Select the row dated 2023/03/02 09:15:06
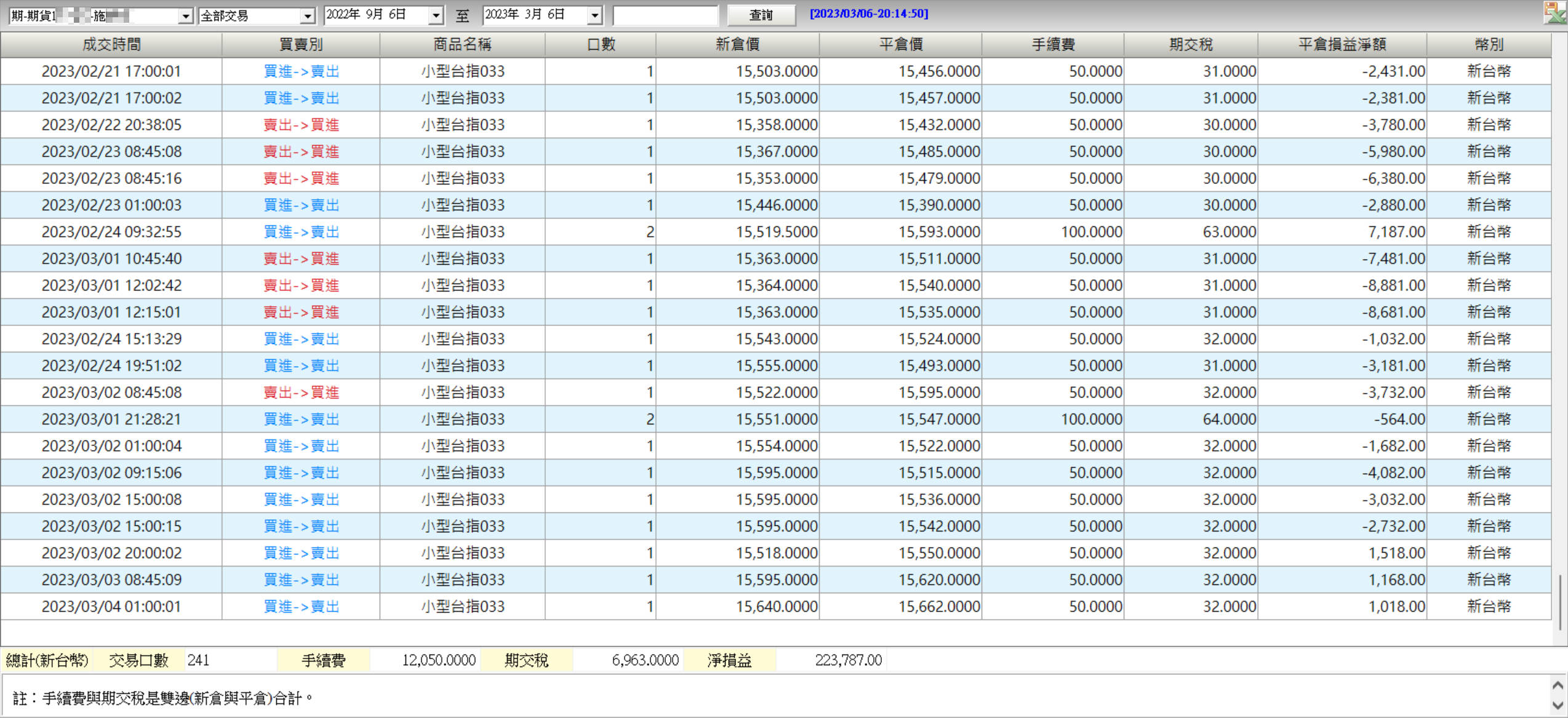This screenshot has width=1568, height=718. (x=775, y=473)
